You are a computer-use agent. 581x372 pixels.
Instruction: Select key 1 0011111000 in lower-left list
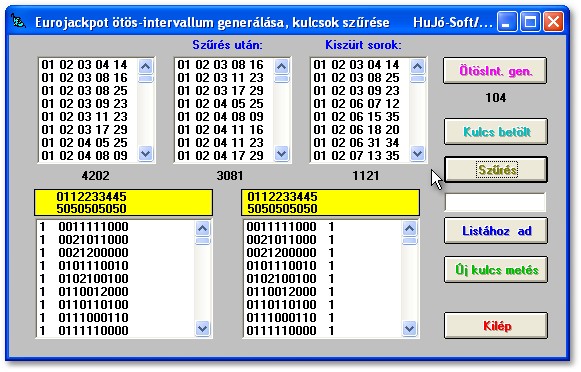coord(116,227)
